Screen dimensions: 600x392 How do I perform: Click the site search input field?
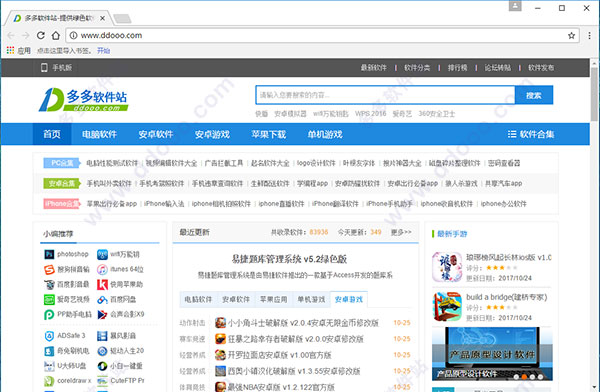(385, 95)
